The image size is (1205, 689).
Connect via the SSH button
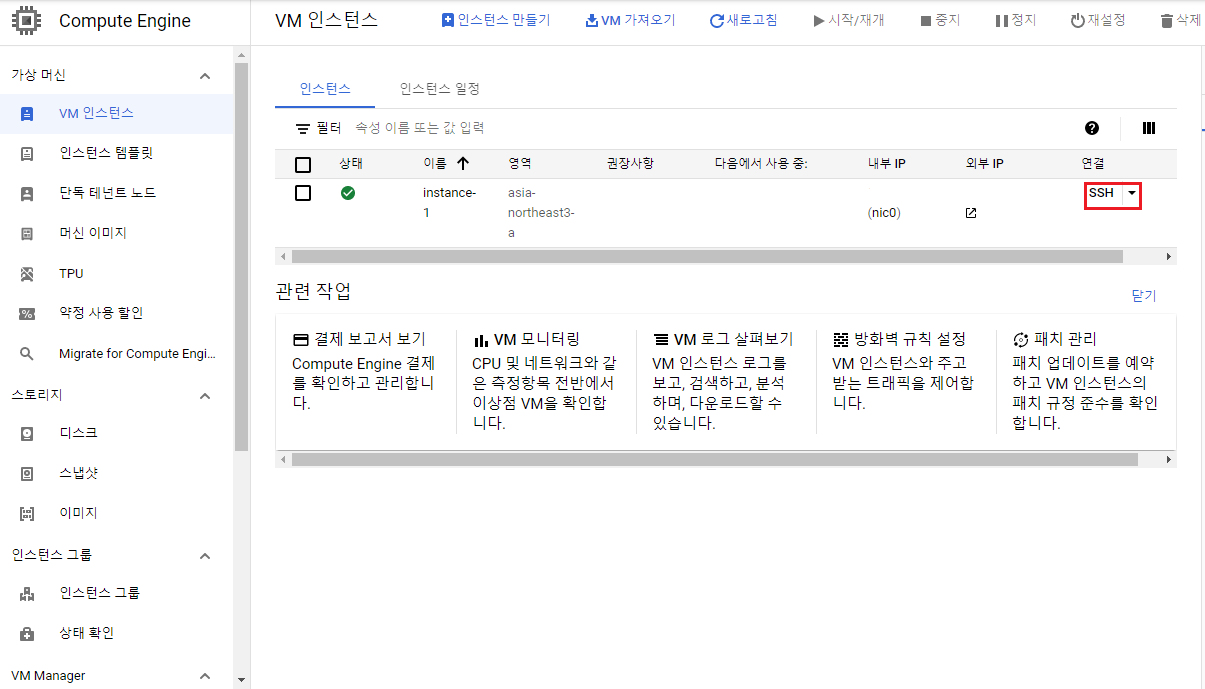click(1102, 193)
